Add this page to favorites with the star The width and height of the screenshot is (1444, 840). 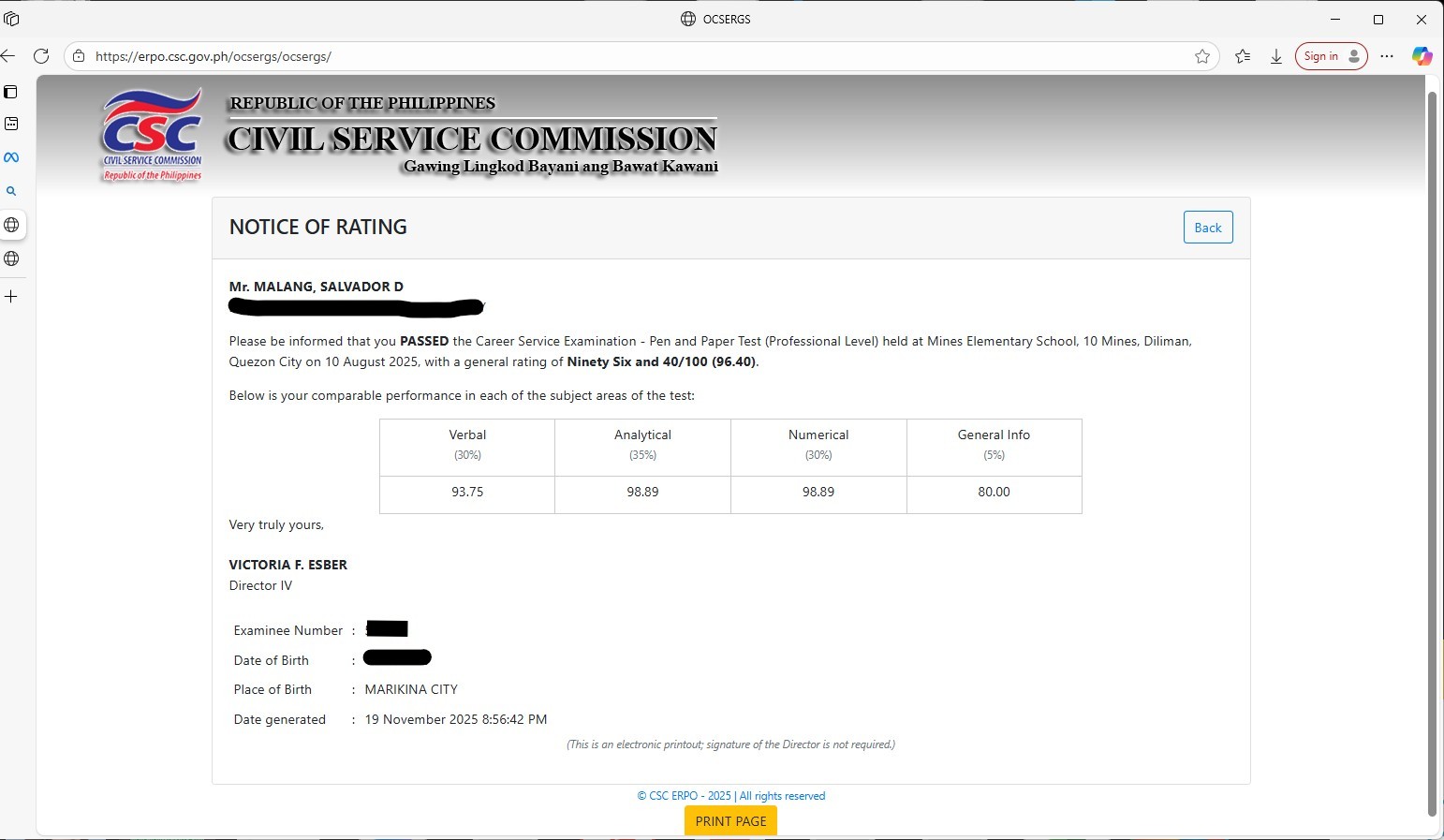coord(1202,56)
